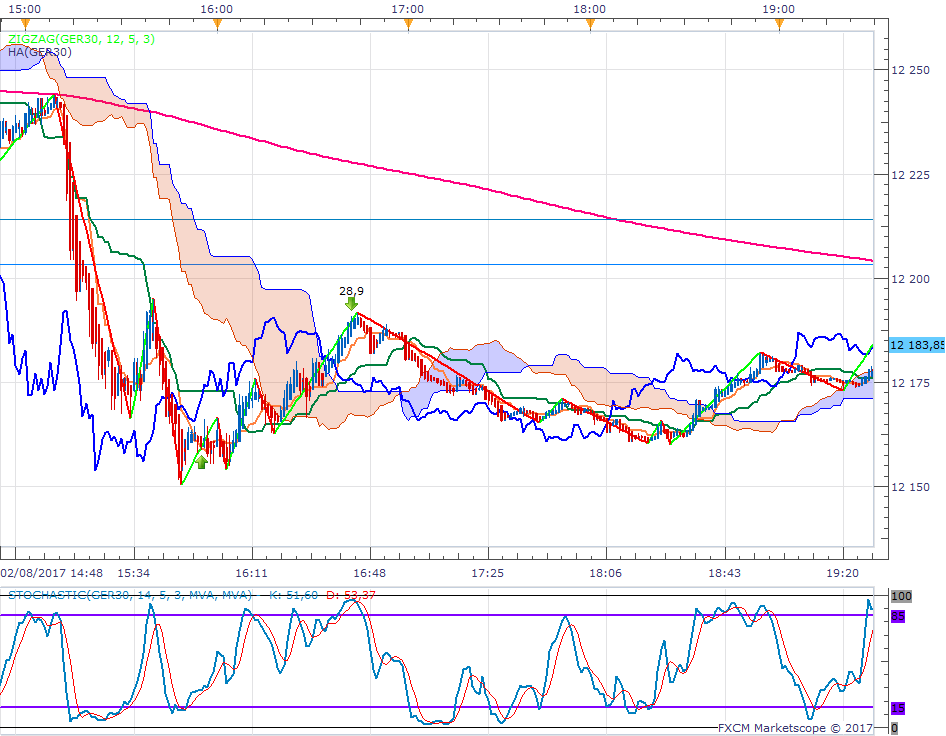The width and height of the screenshot is (946, 736).
Task: Click the 19:00 label on the top time scale
Action: [x=778, y=9]
